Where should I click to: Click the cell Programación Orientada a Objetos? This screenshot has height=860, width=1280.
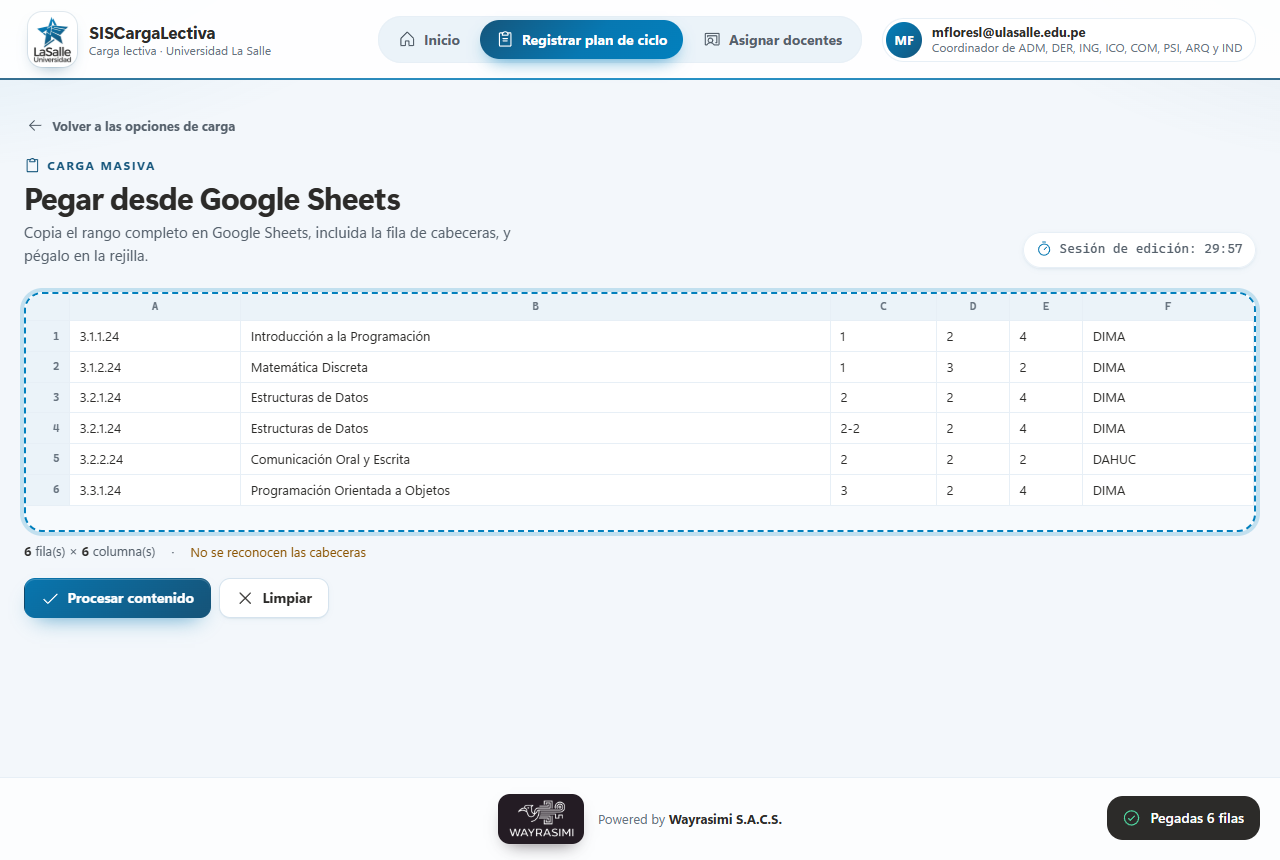(536, 490)
